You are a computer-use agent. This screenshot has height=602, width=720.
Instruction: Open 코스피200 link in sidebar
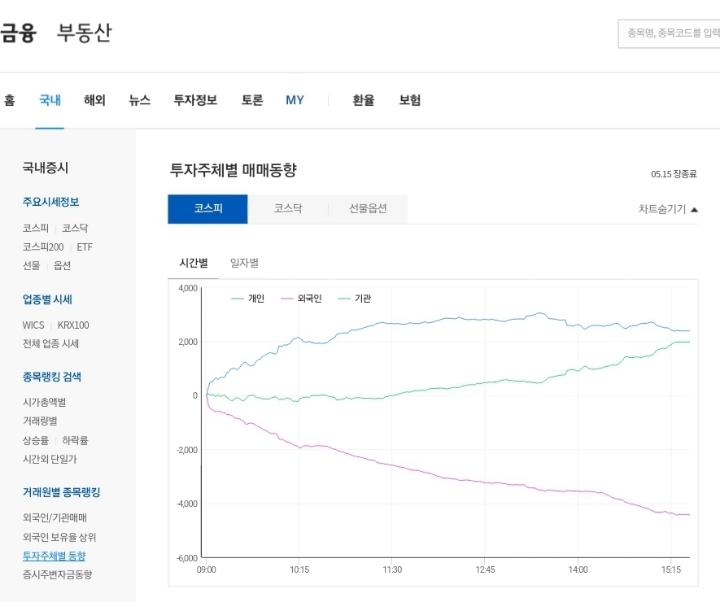click(43, 247)
